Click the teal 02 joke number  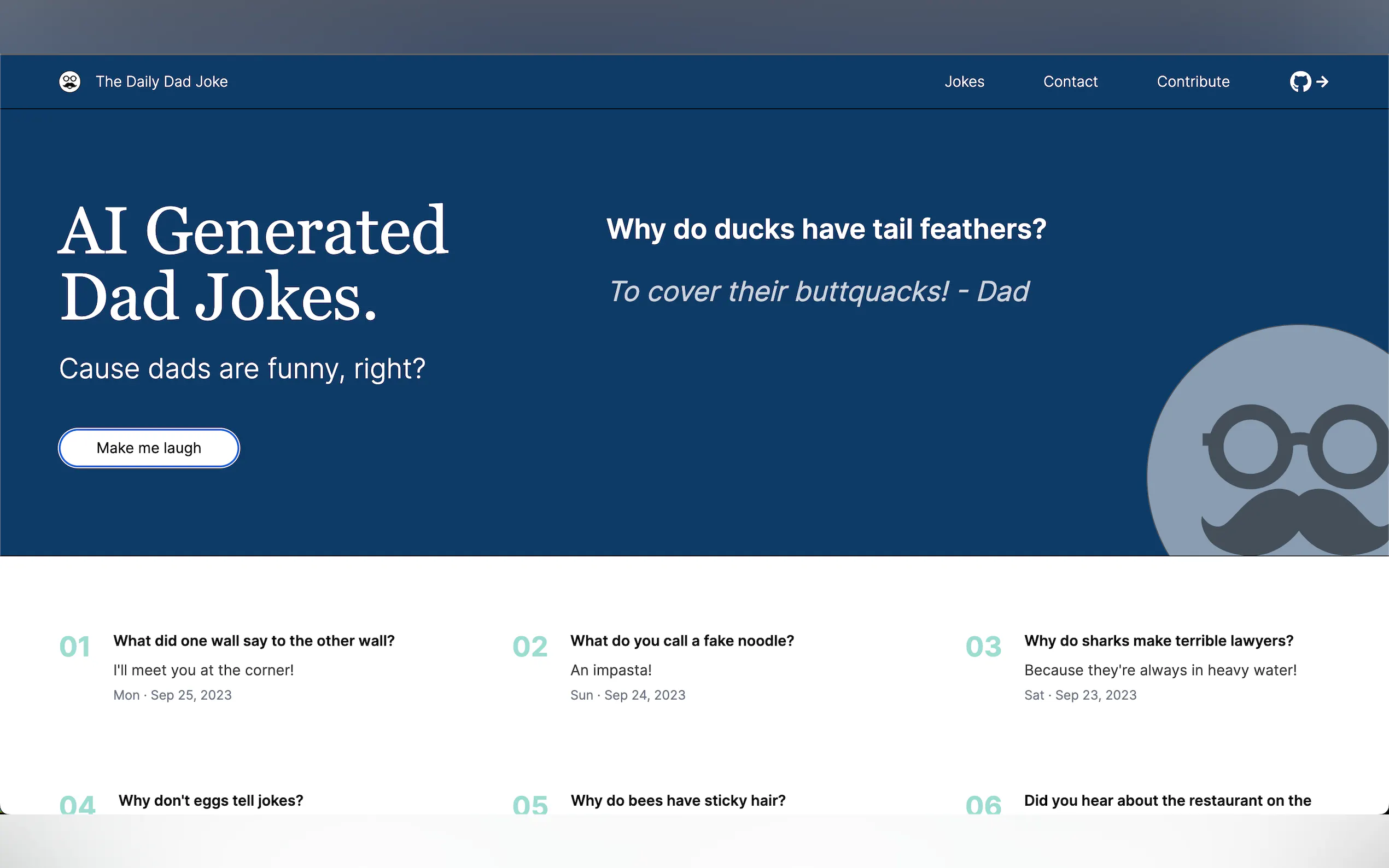click(x=529, y=647)
